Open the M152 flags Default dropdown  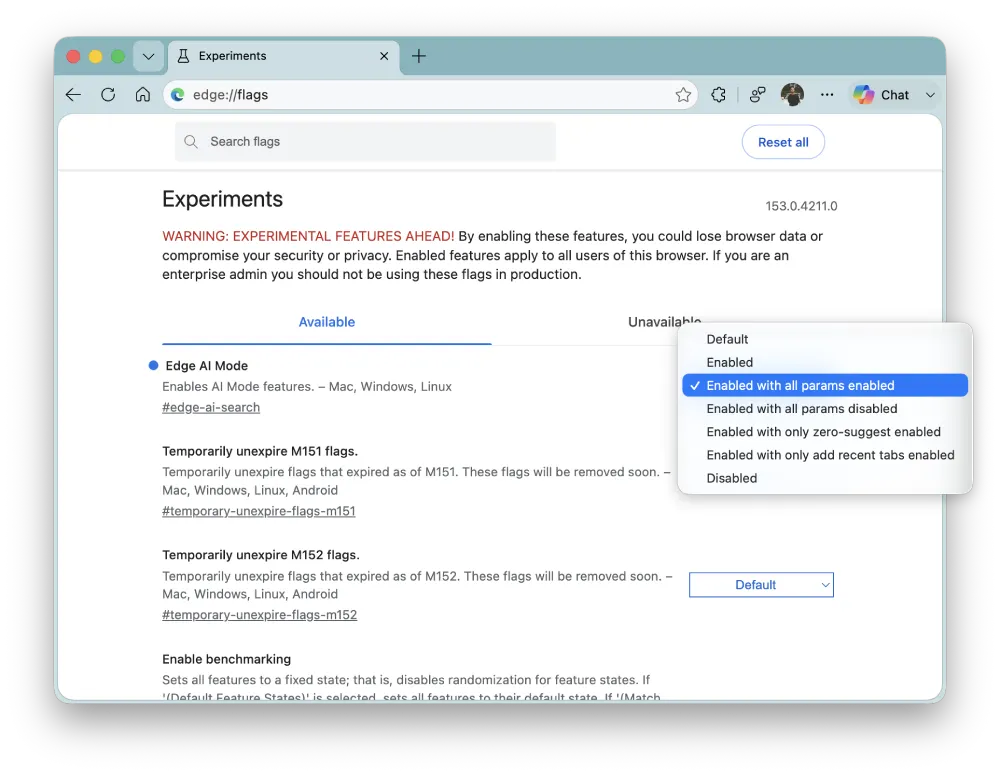[x=761, y=585]
